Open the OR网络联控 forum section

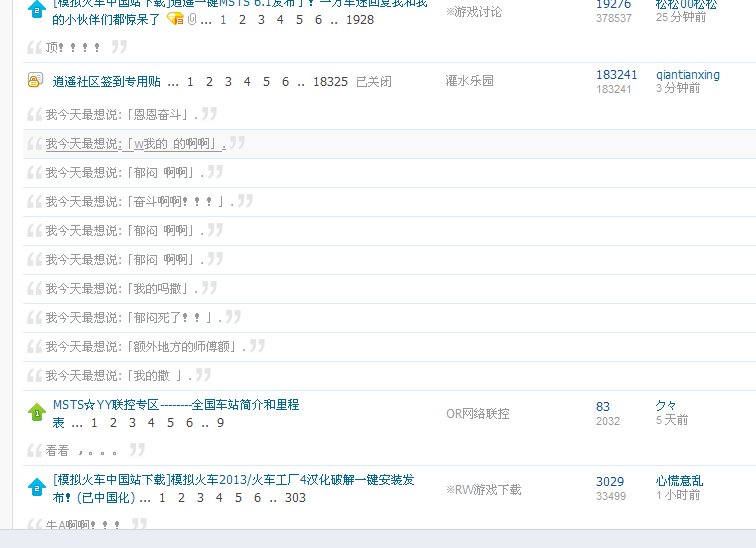tap(477, 413)
